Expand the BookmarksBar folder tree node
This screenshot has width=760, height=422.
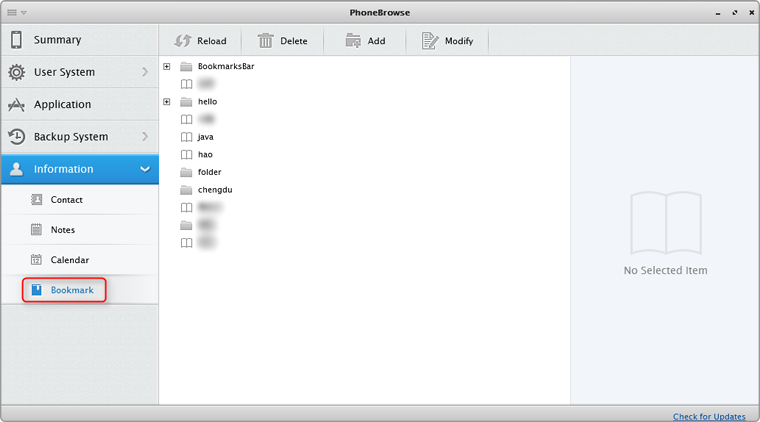167,66
